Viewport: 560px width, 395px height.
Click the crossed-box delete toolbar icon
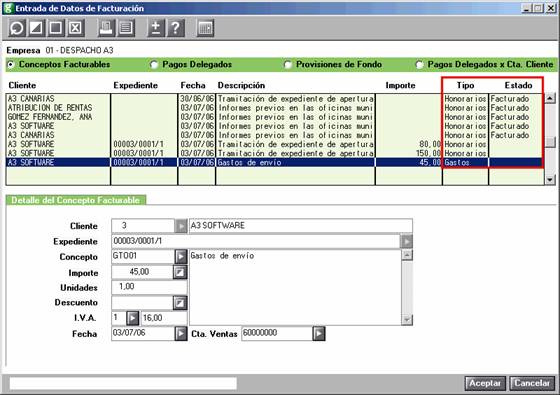coord(75,28)
